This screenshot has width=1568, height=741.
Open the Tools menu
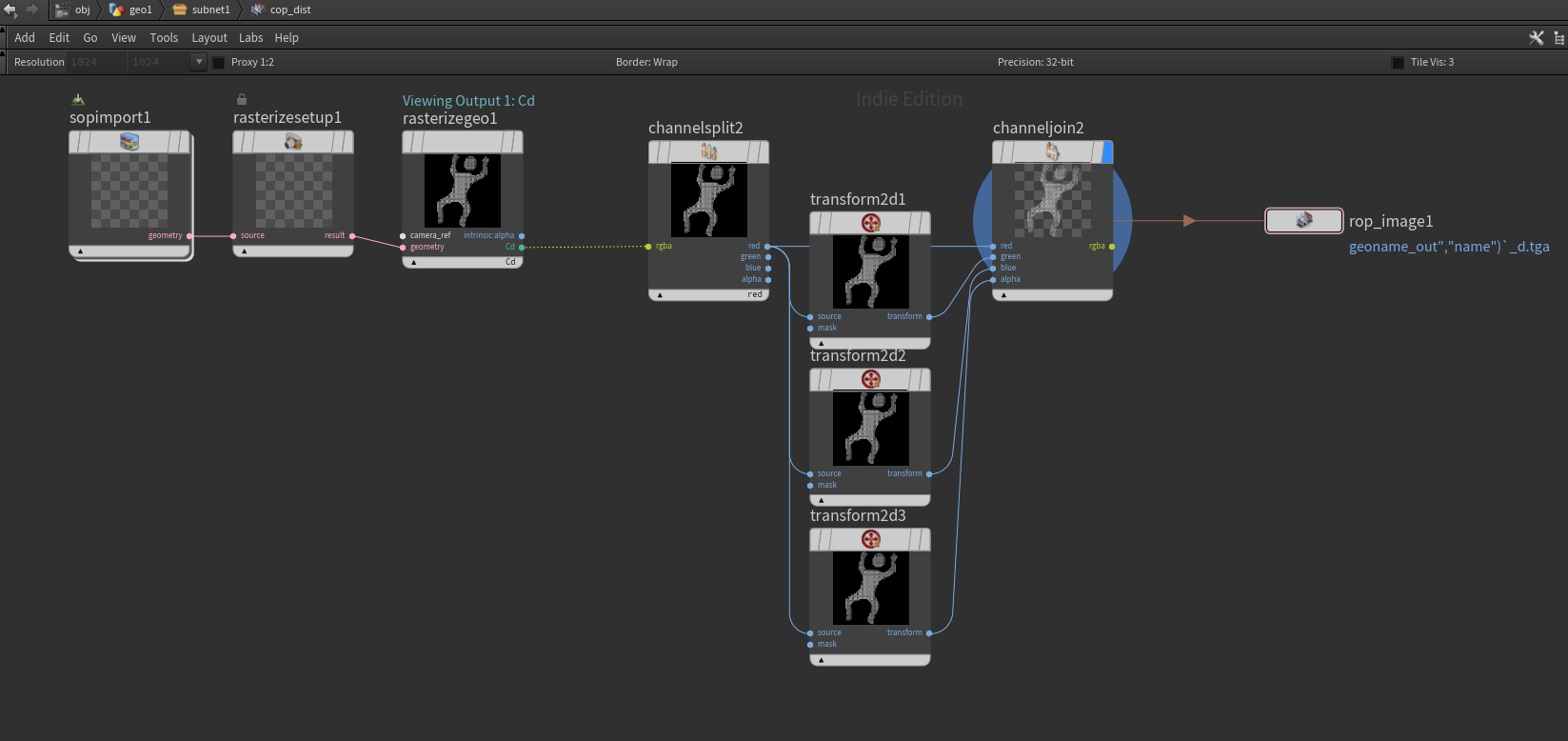pos(164,38)
